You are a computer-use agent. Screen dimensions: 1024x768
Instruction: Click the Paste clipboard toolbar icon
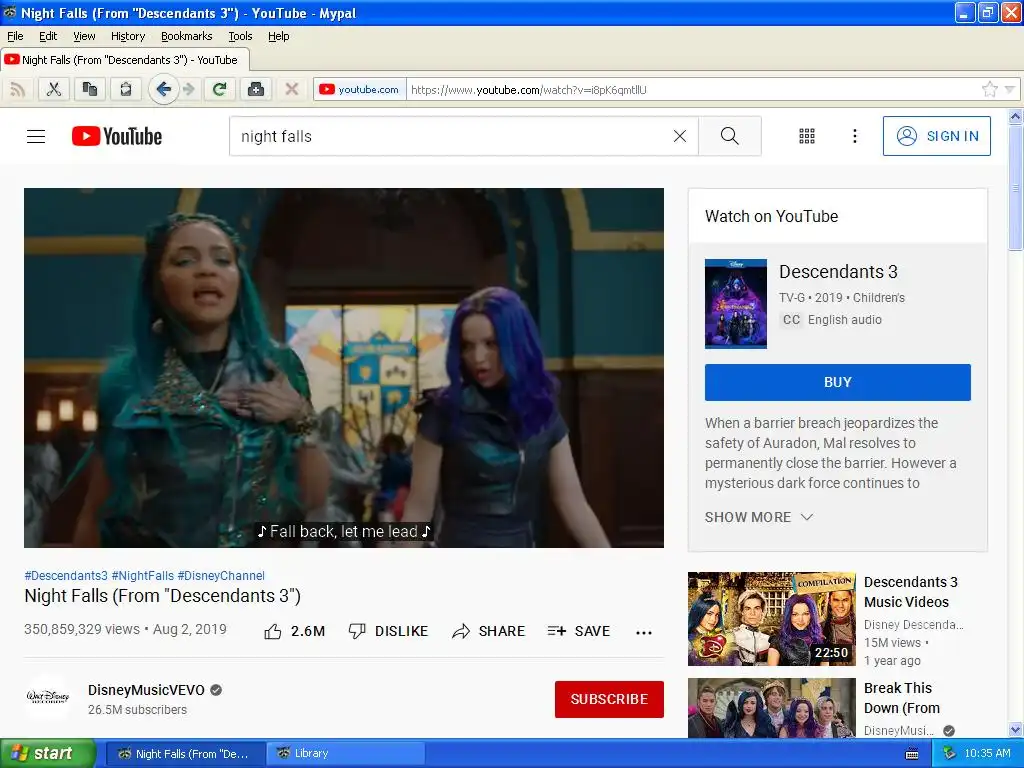tap(125, 89)
